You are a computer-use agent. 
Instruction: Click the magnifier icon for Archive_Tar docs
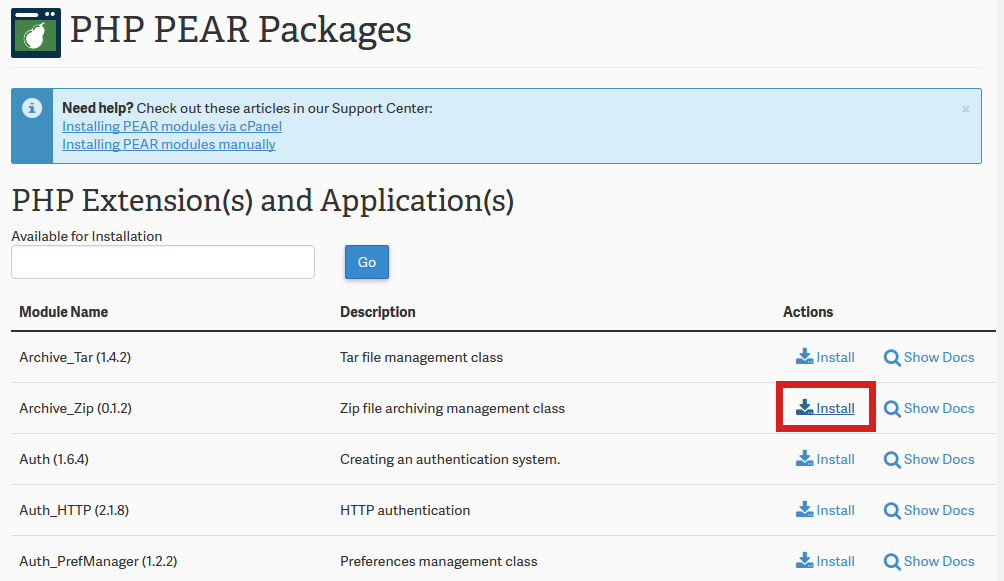[892, 357]
